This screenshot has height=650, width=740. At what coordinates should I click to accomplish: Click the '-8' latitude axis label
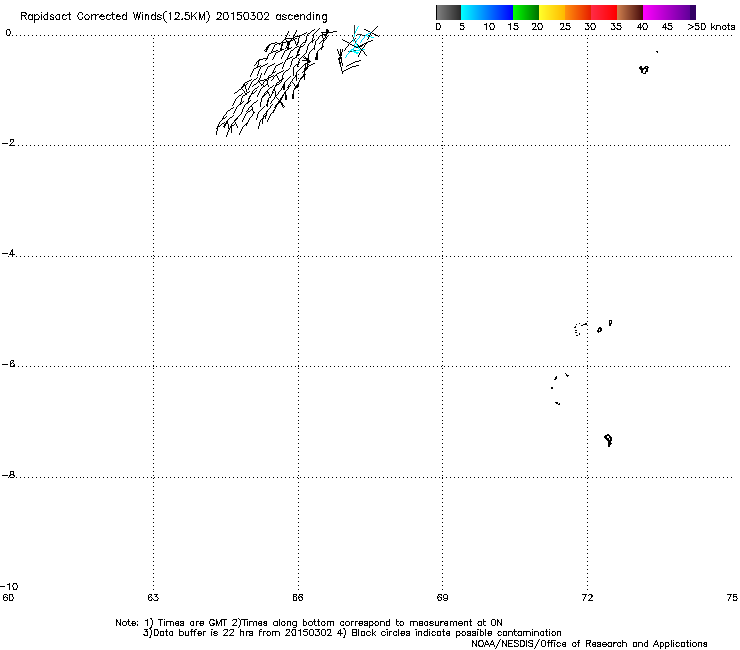pyautogui.click(x=8, y=474)
